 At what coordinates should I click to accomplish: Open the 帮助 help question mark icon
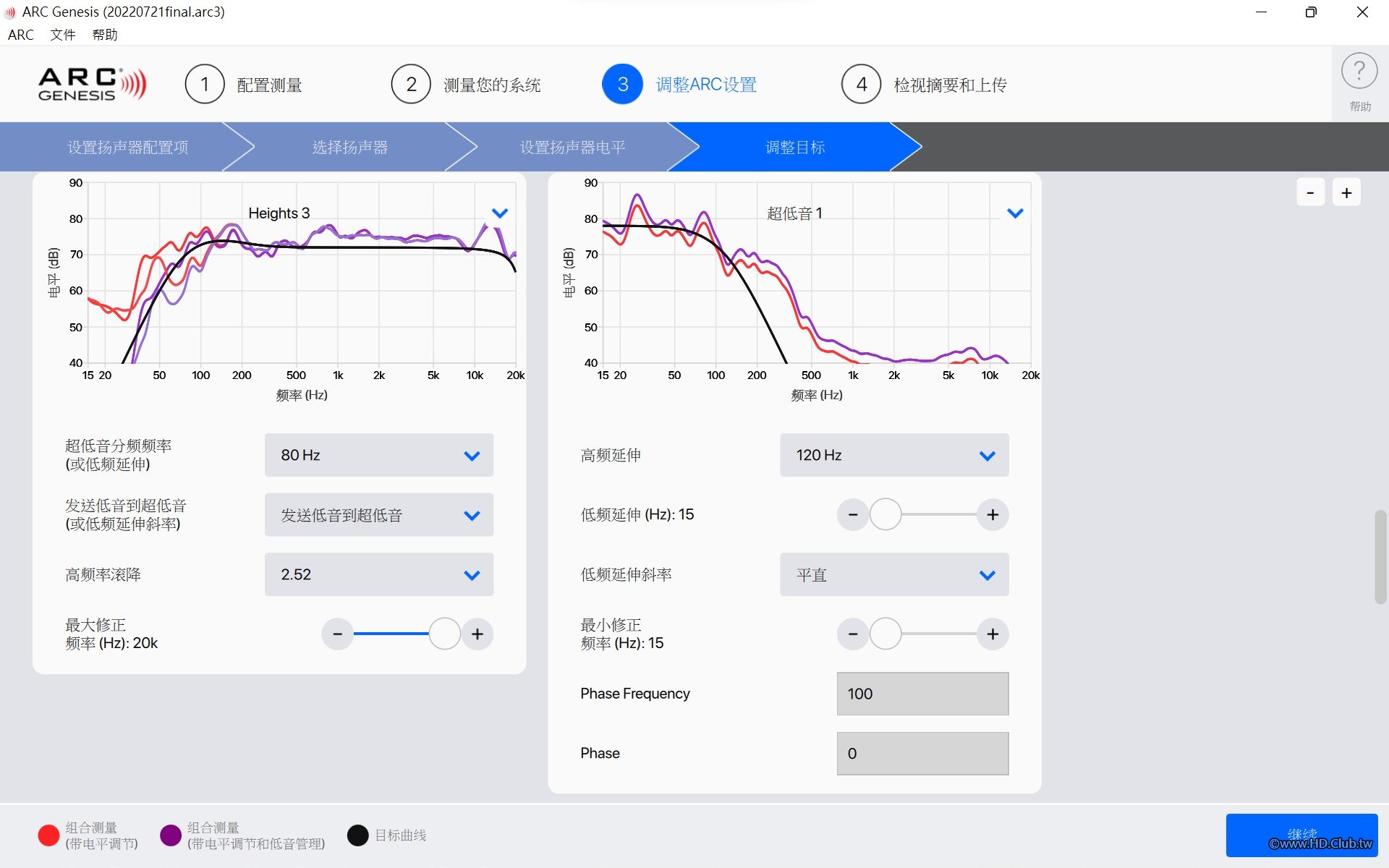click(1359, 72)
